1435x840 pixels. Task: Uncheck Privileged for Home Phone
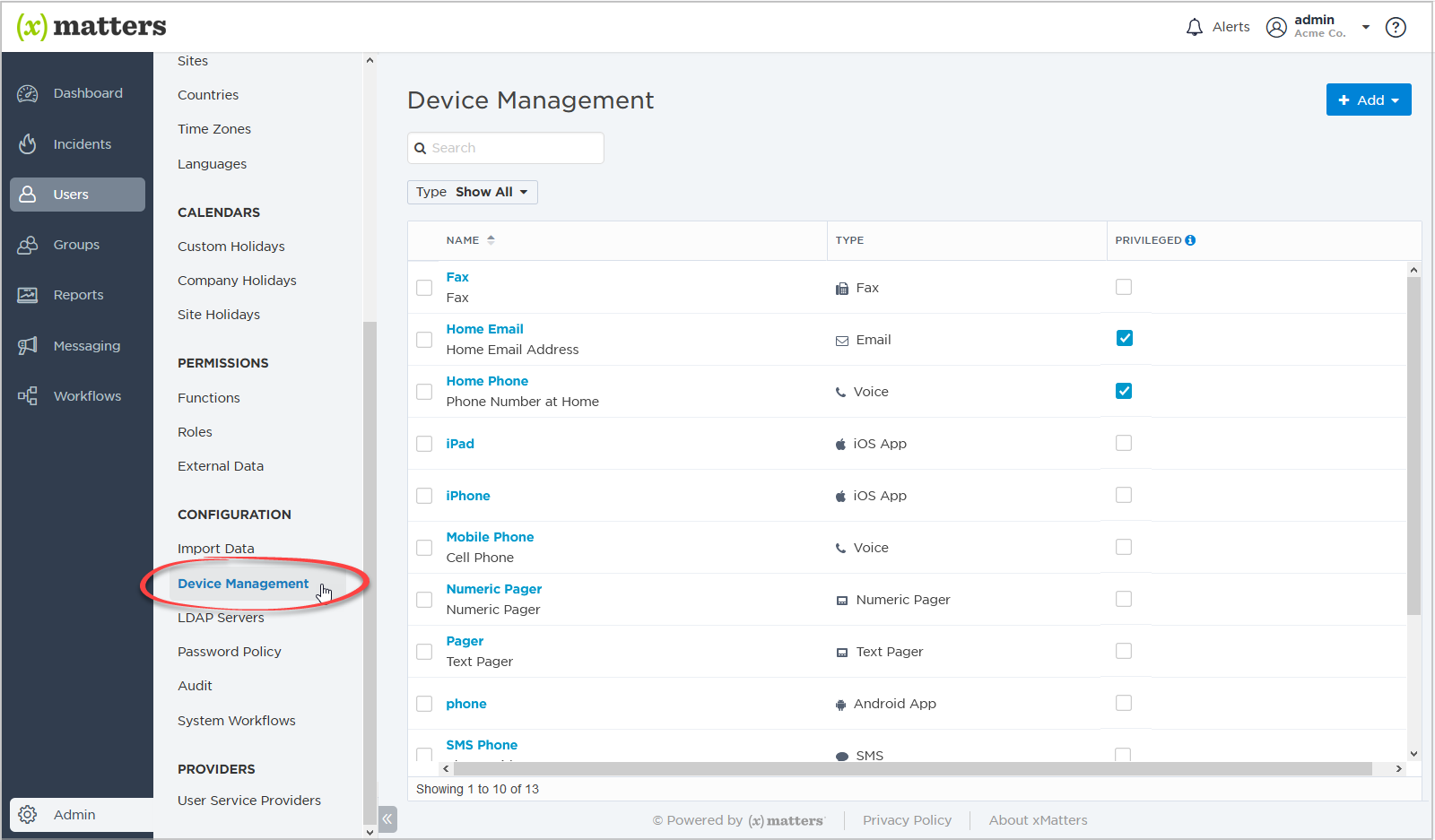pyautogui.click(x=1124, y=391)
